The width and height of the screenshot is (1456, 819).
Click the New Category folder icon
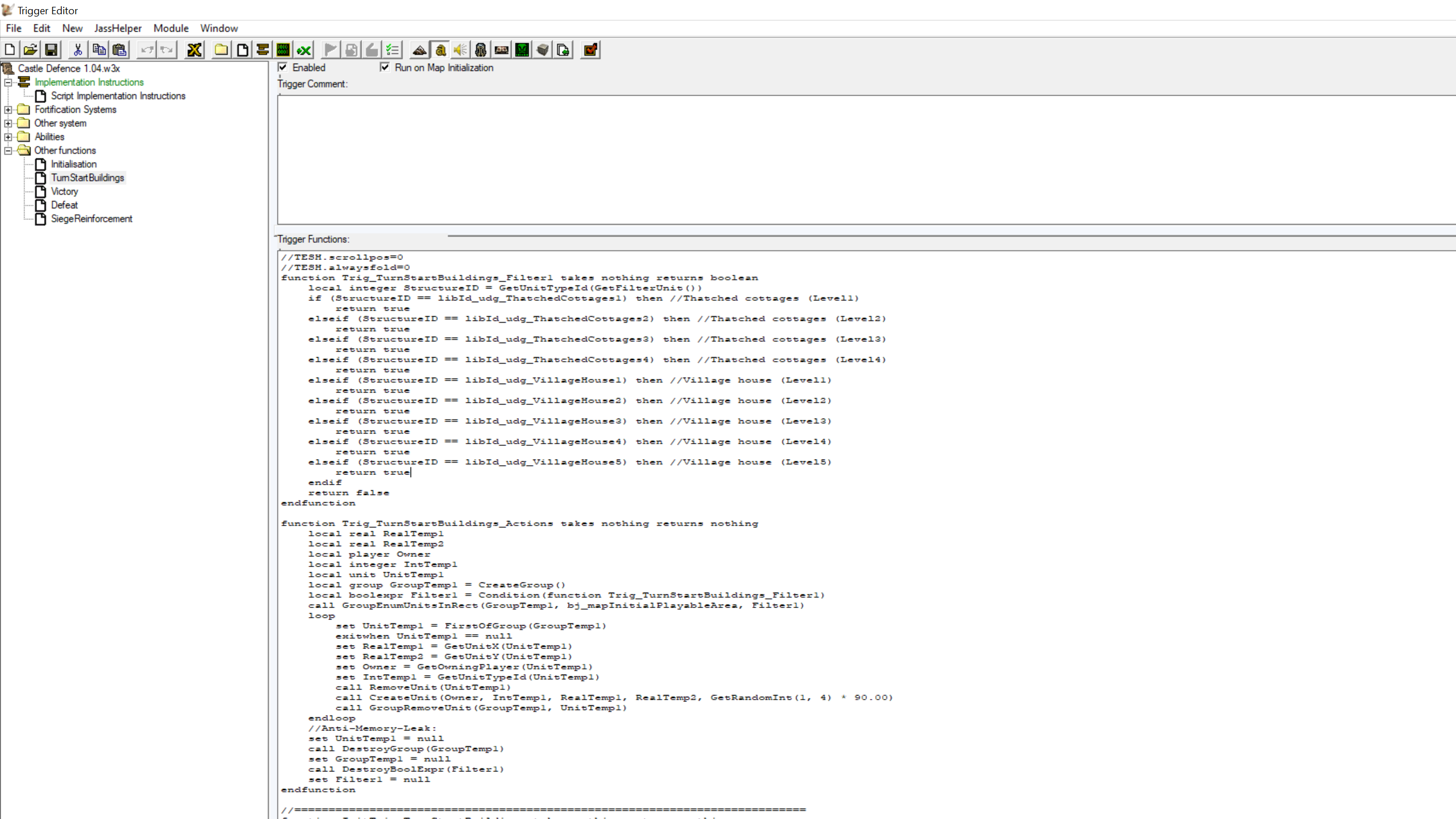[221, 50]
